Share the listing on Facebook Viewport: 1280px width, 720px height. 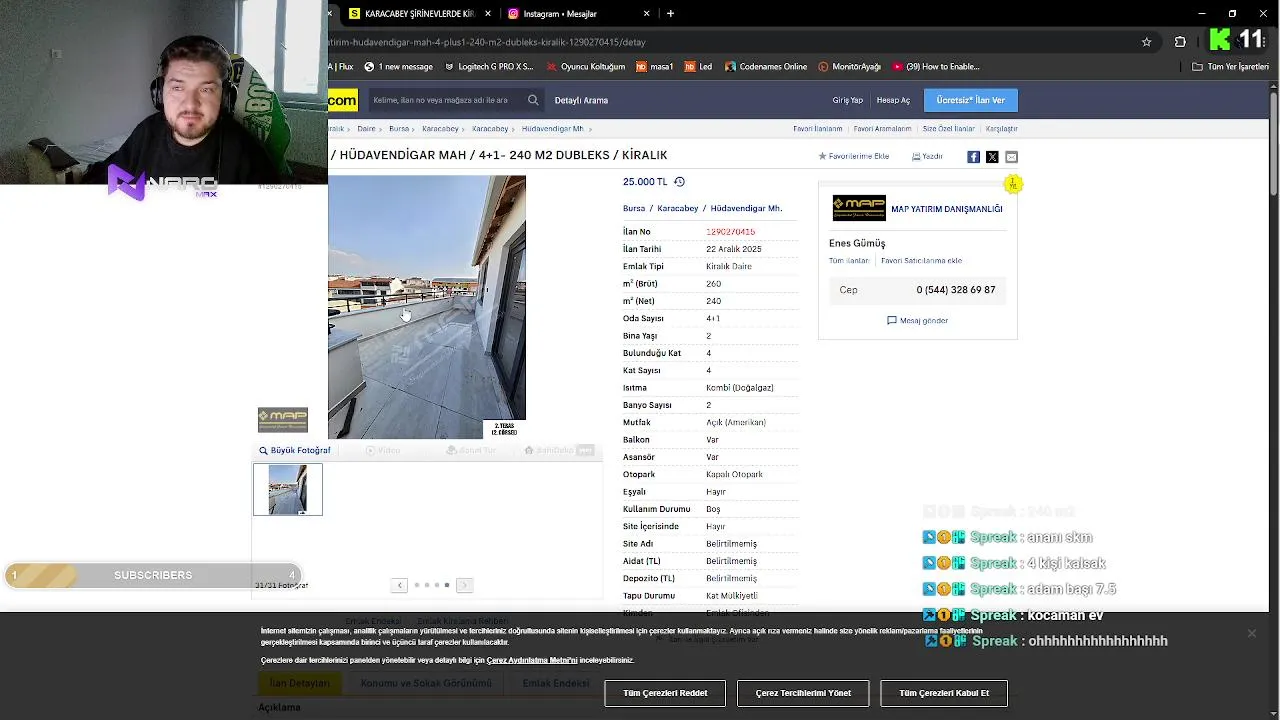[973, 157]
